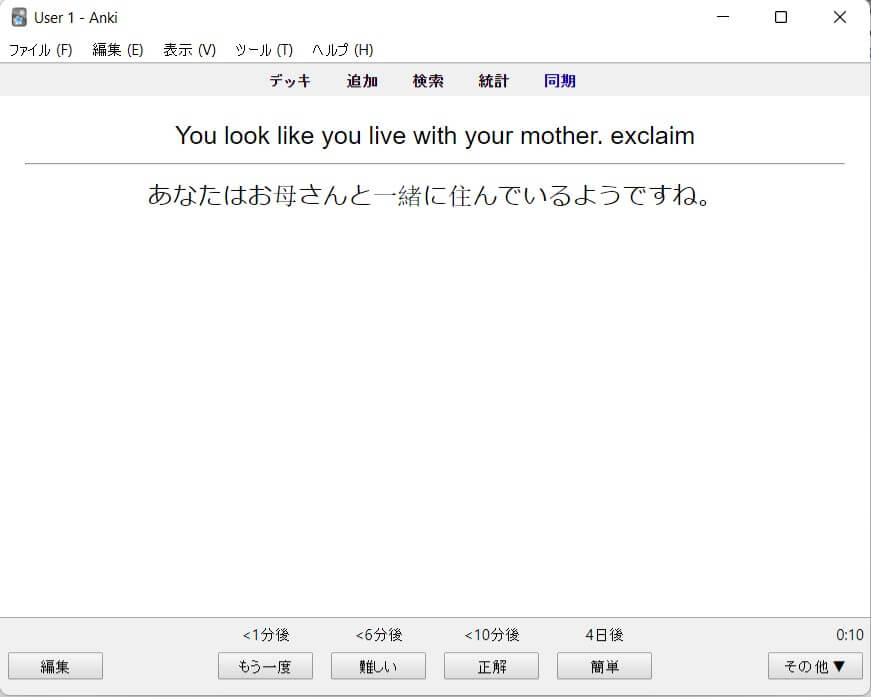Open the ファイル (F) menu
The height and width of the screenshot is (697, 871).
[41, 50]
